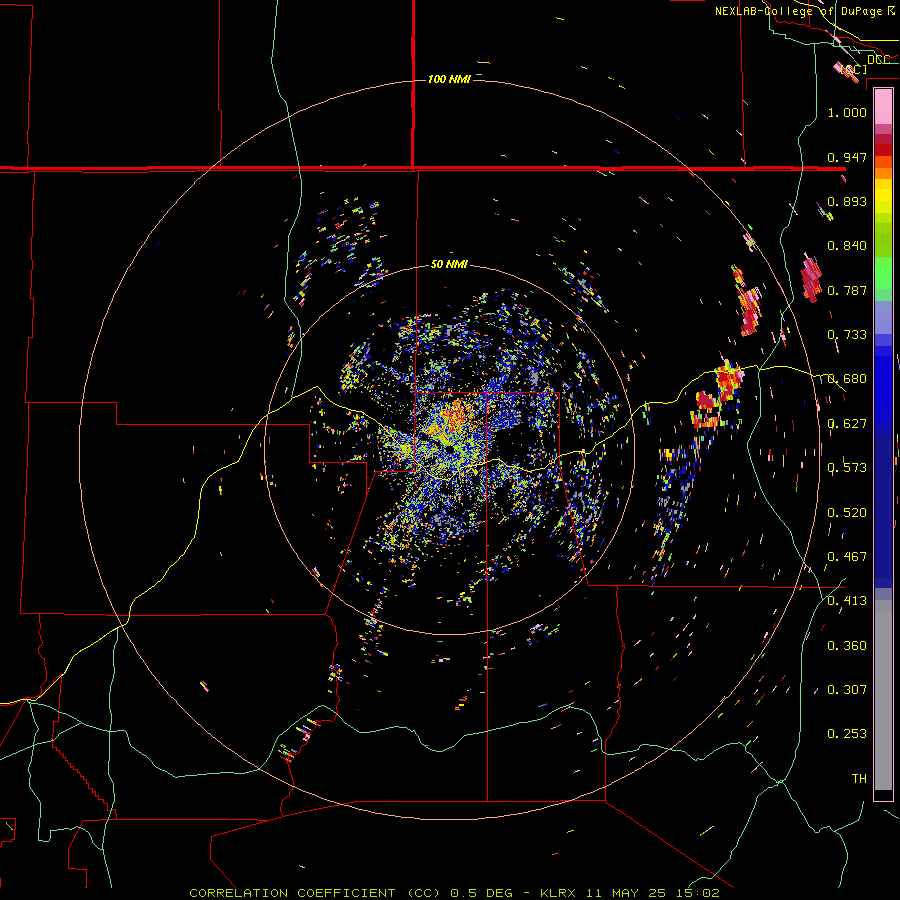Click the 100 NMI range ring label

(449, 79)
